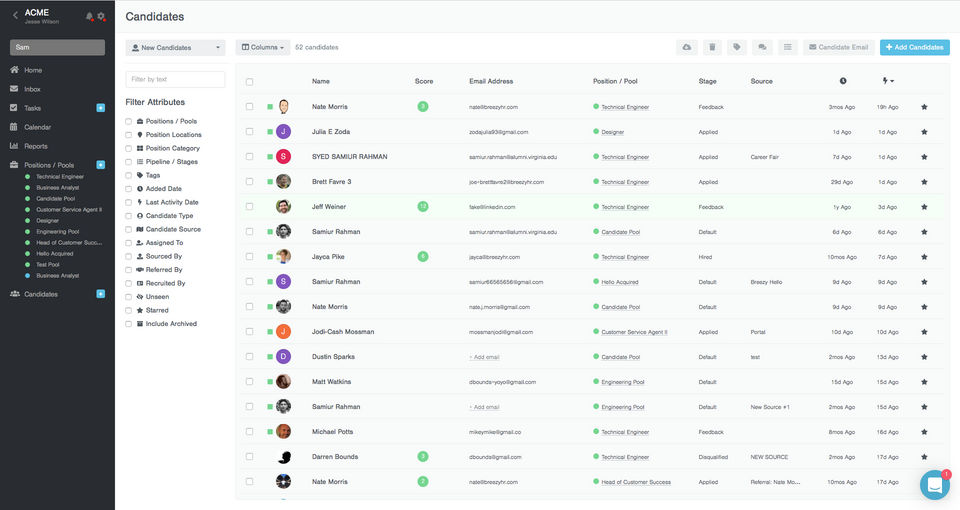Star the Jeff Weiner row
Image resolution: width=960 pixels, height=510 pixels.
(924, 207)
